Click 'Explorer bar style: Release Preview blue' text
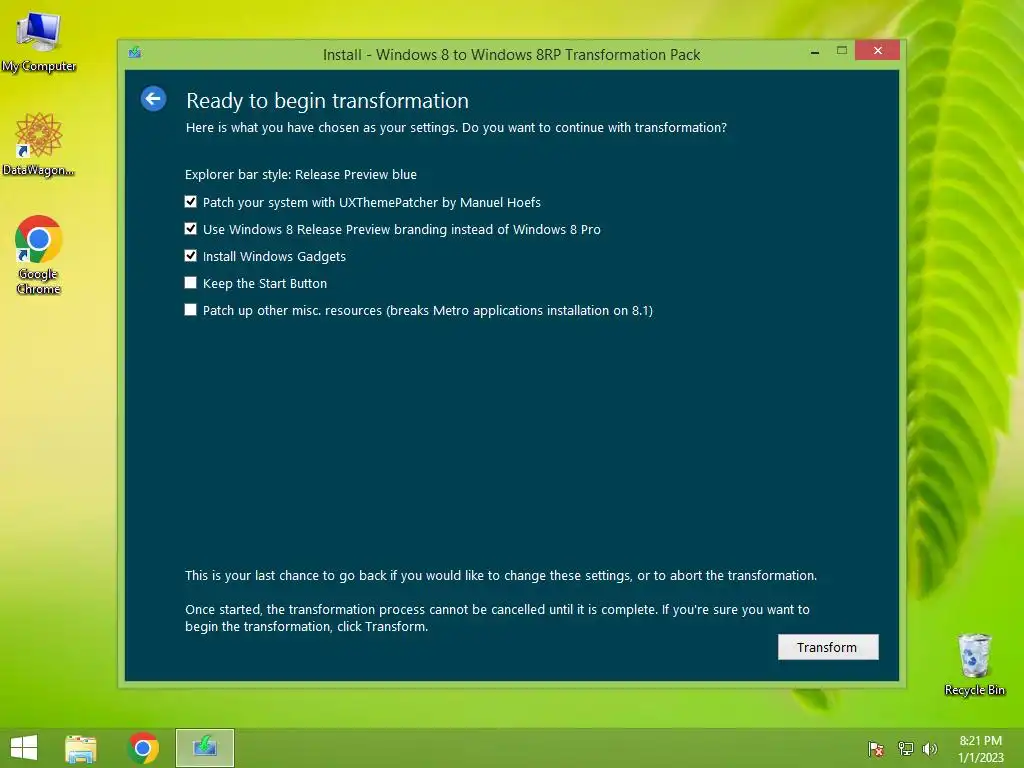The width and height of the screenshot is (1024, 768). [x=300, y=174]
